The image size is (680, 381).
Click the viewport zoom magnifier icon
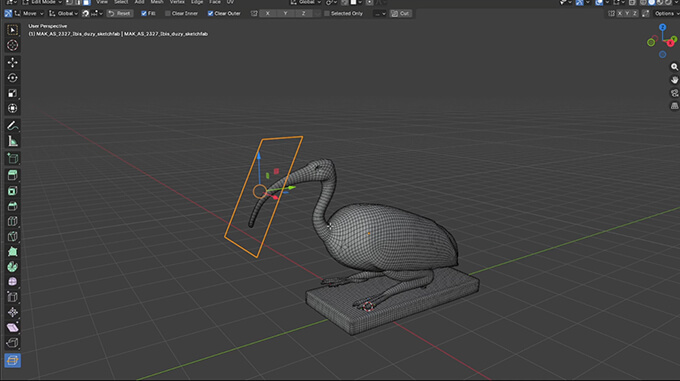(x=674, y=67)
